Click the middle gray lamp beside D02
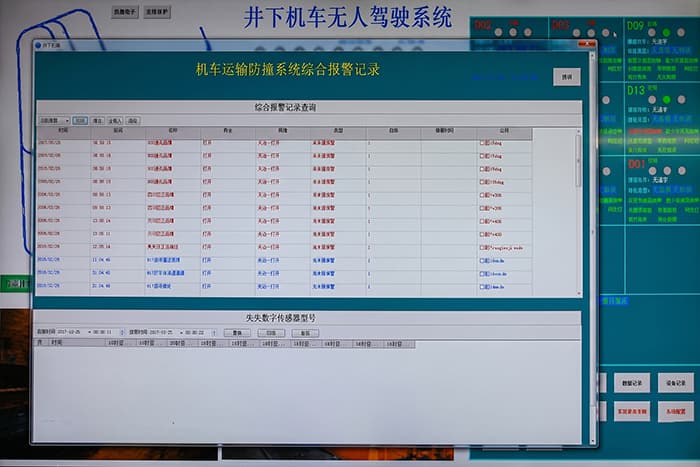 coord(513,32)
